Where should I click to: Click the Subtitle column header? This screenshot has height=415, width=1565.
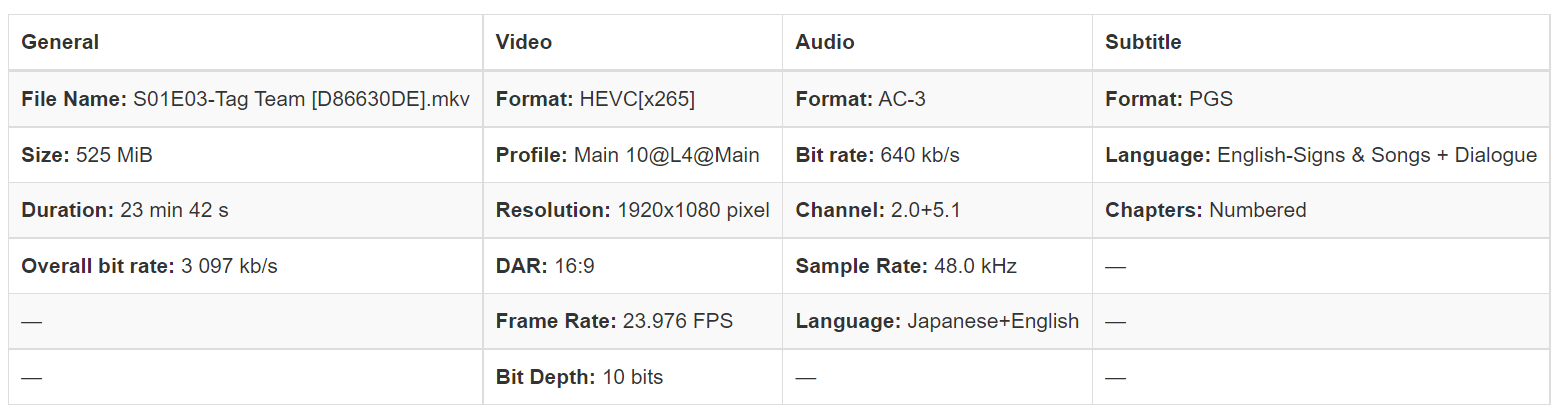[1143, 42]
